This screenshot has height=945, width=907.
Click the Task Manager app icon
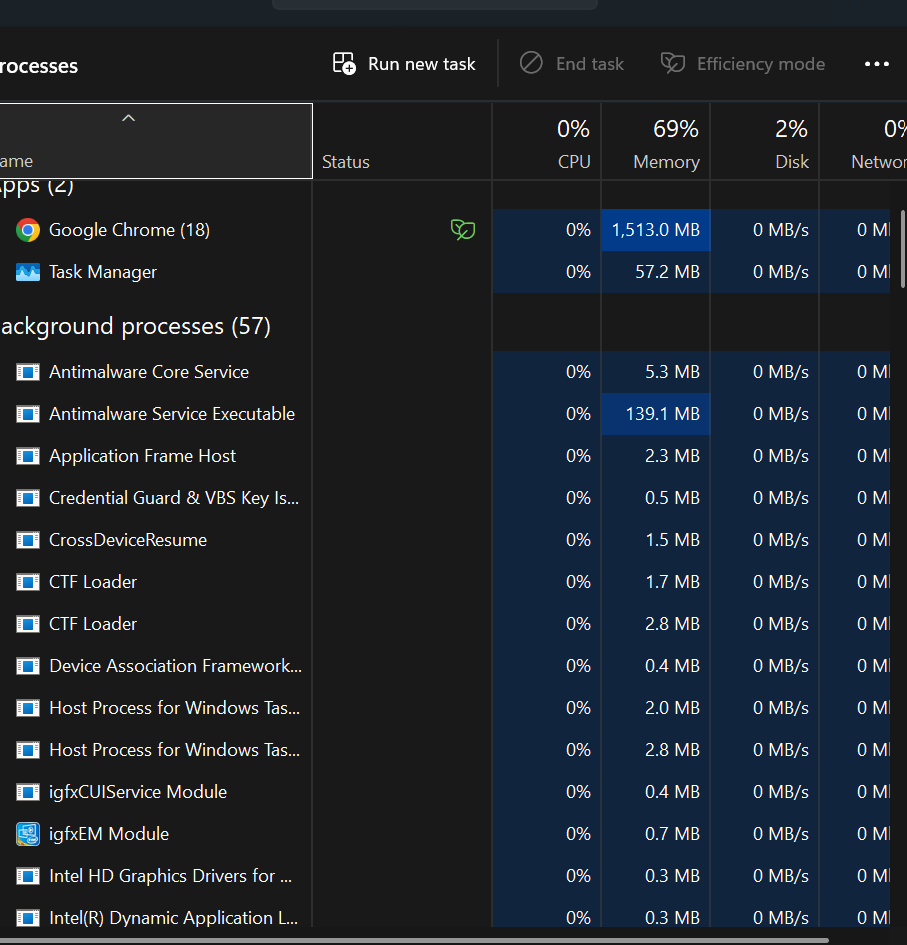[28, 272]
